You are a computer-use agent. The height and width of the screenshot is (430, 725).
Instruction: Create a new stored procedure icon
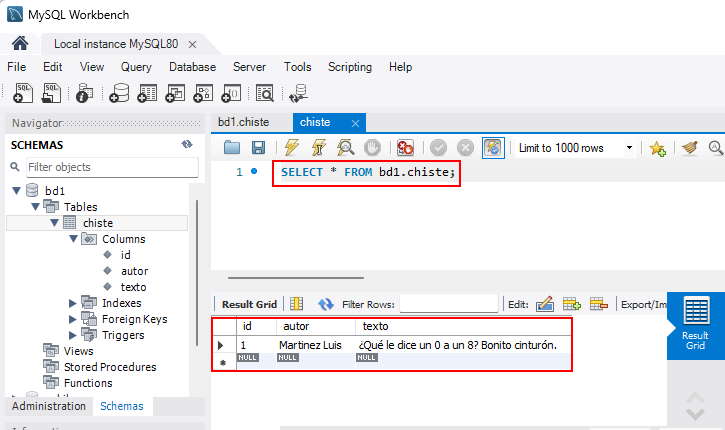coord(203,93)
